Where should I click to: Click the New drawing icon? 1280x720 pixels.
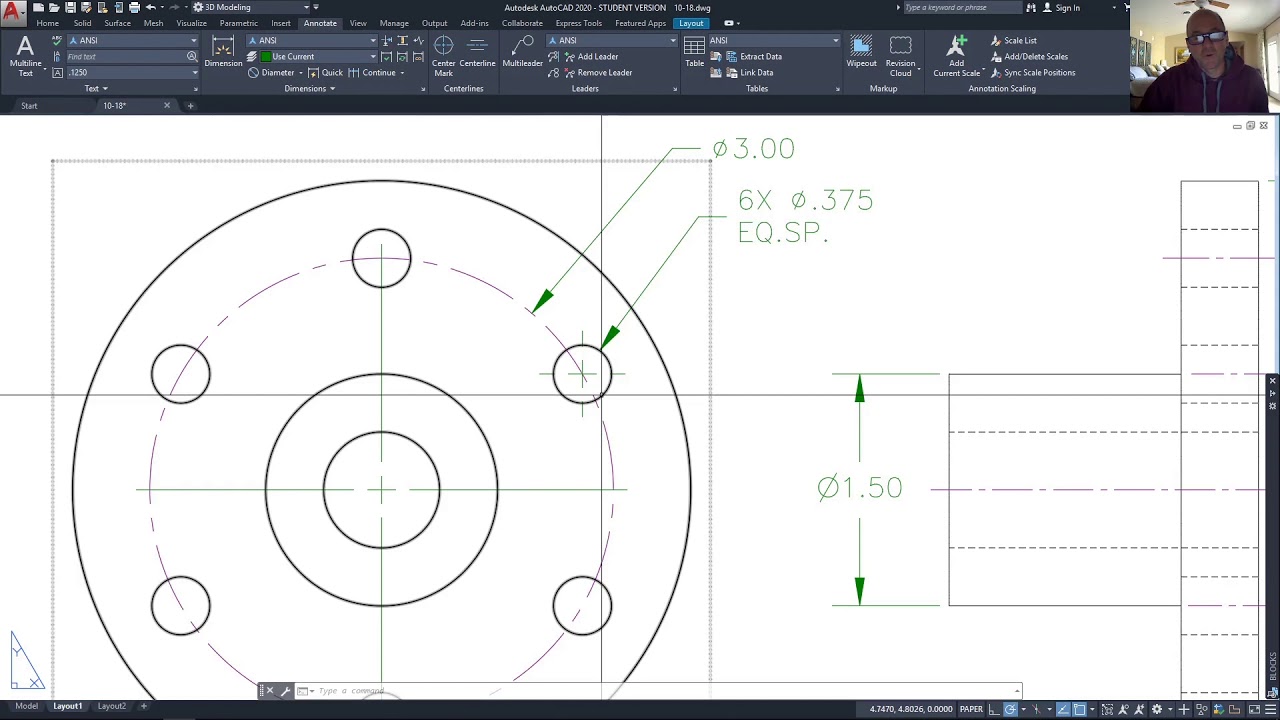(38, 7)
